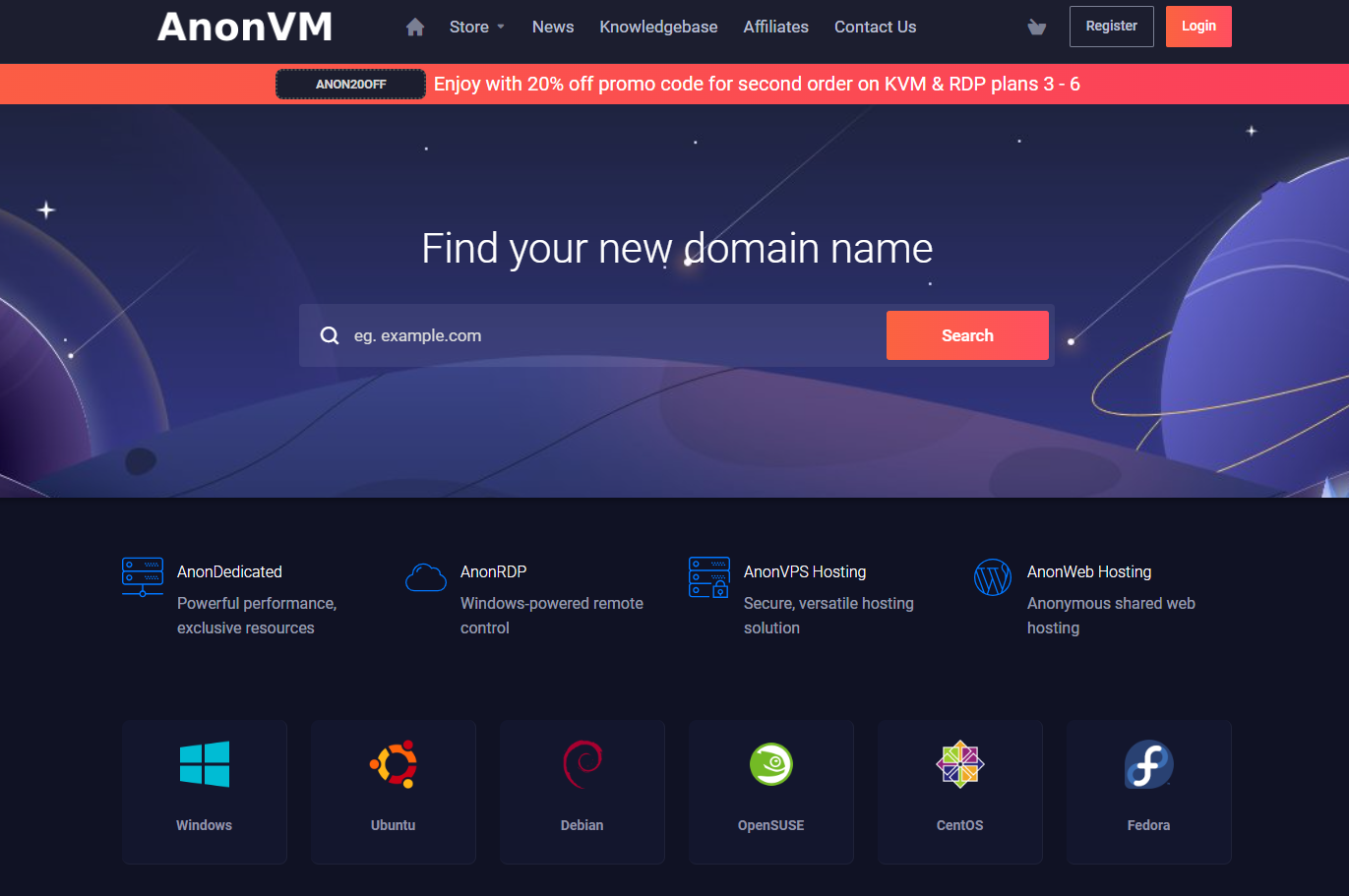
Task: Click the Login button
Action: [1197, 27]
